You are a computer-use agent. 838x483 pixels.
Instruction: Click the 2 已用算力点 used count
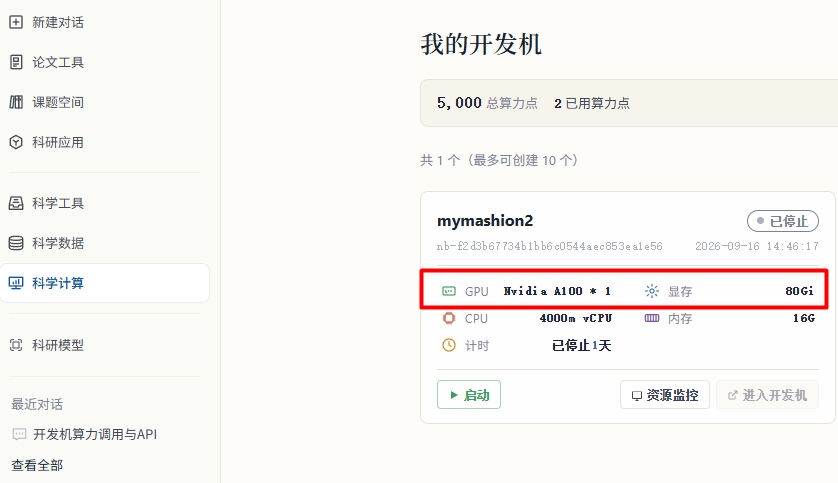592,103
